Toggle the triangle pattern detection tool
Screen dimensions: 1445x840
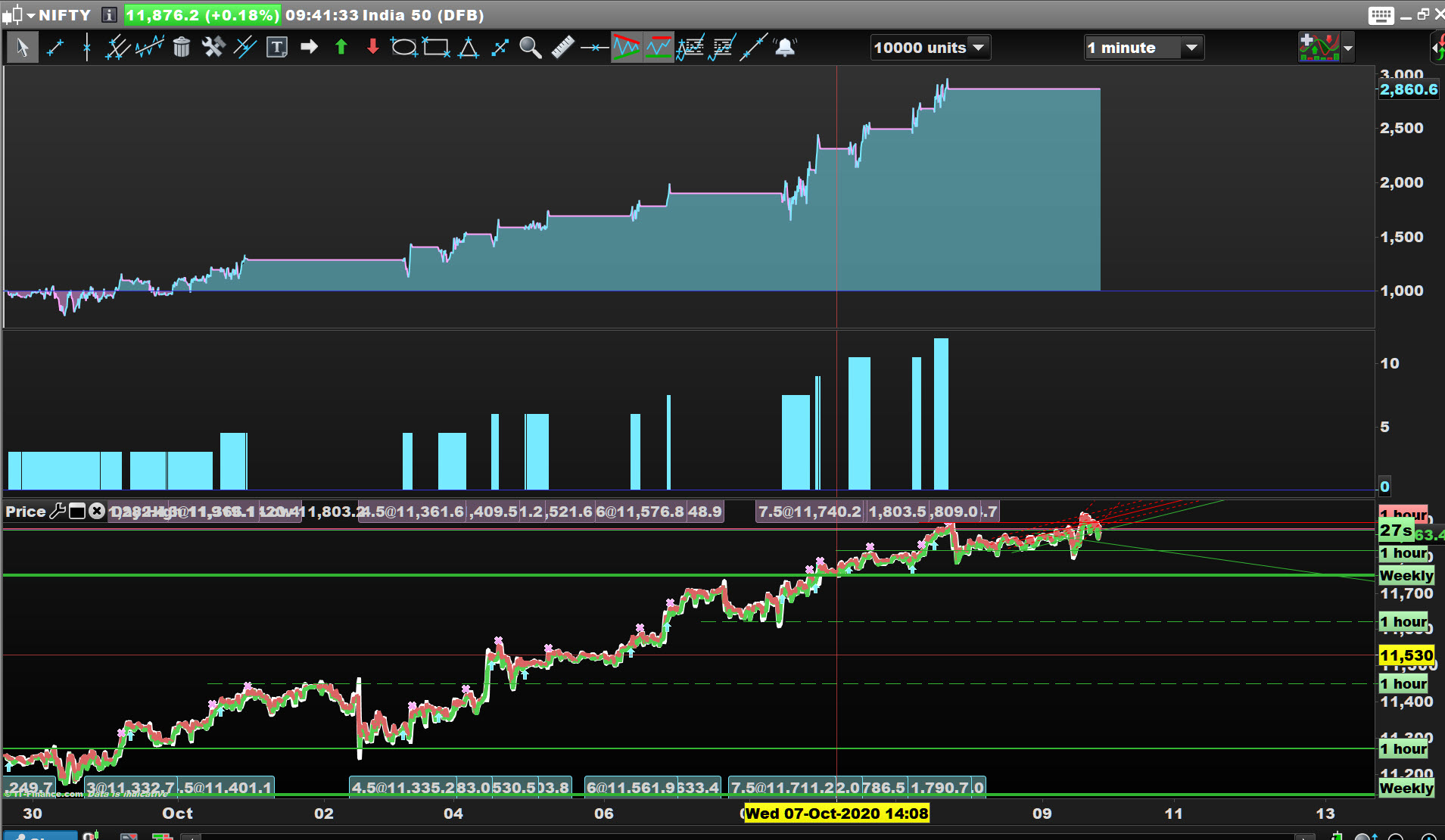(x=627, y=48)
